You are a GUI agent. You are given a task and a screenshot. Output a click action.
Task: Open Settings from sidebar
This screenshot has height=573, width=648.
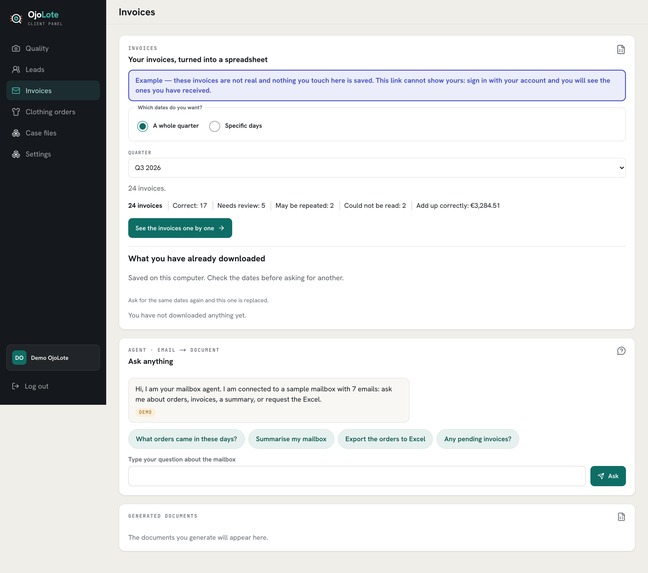coord(53,154)
